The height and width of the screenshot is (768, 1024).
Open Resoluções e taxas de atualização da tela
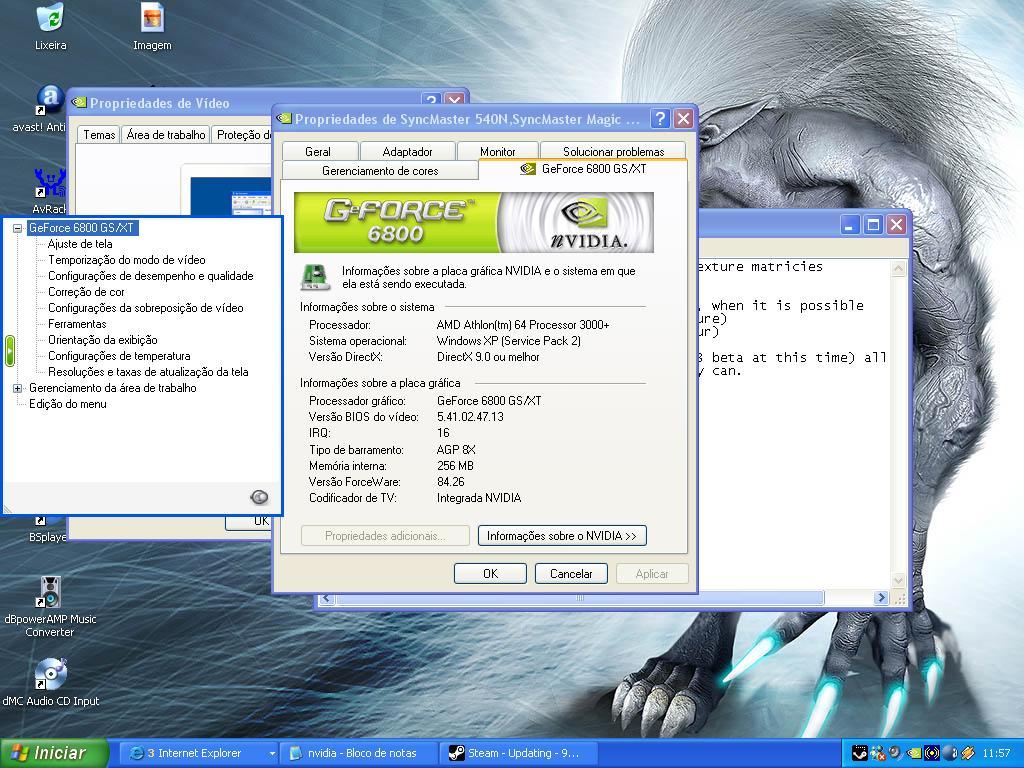(x=148, y=372)
